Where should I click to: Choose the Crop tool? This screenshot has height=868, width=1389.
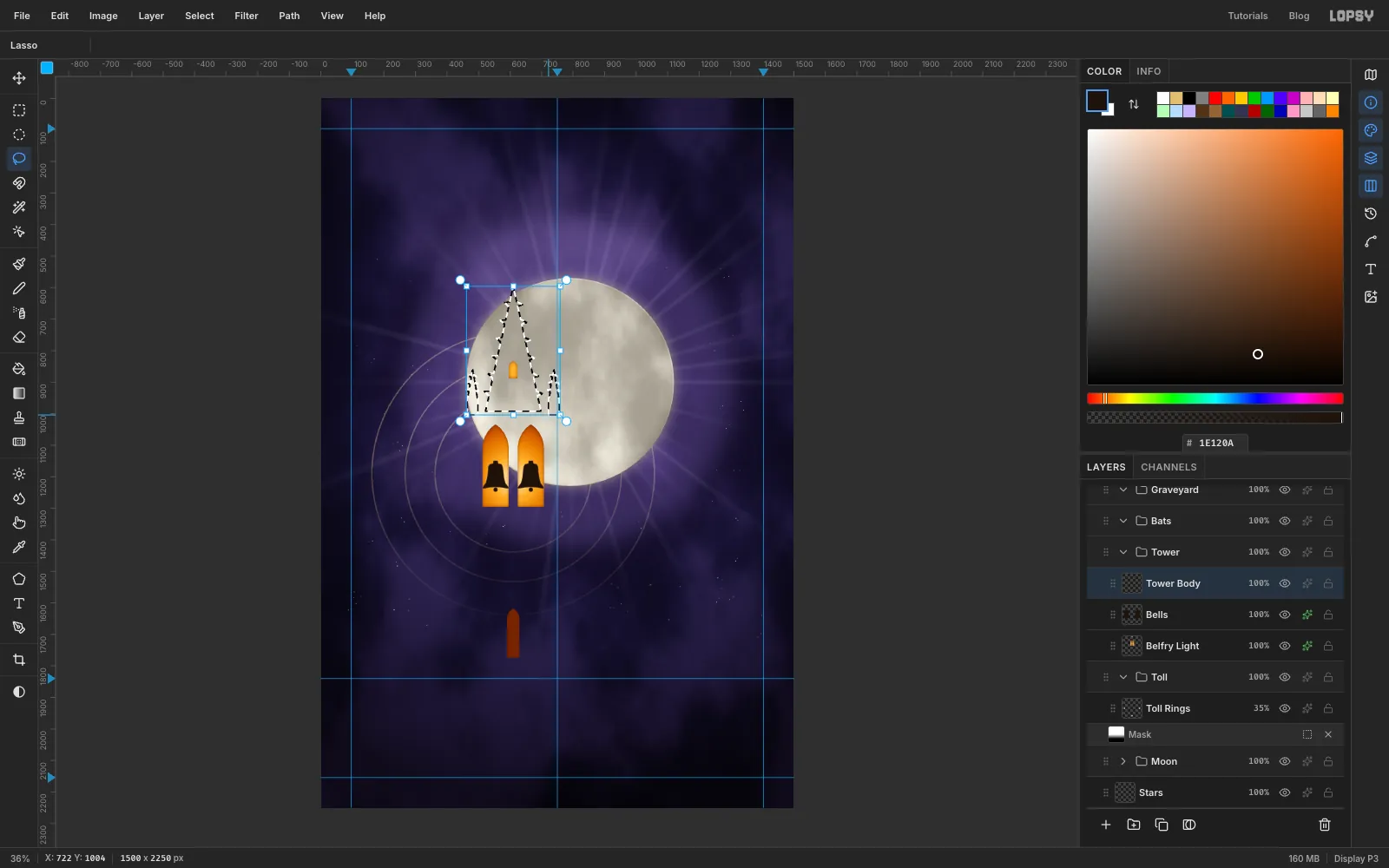(x=19, y=660)
